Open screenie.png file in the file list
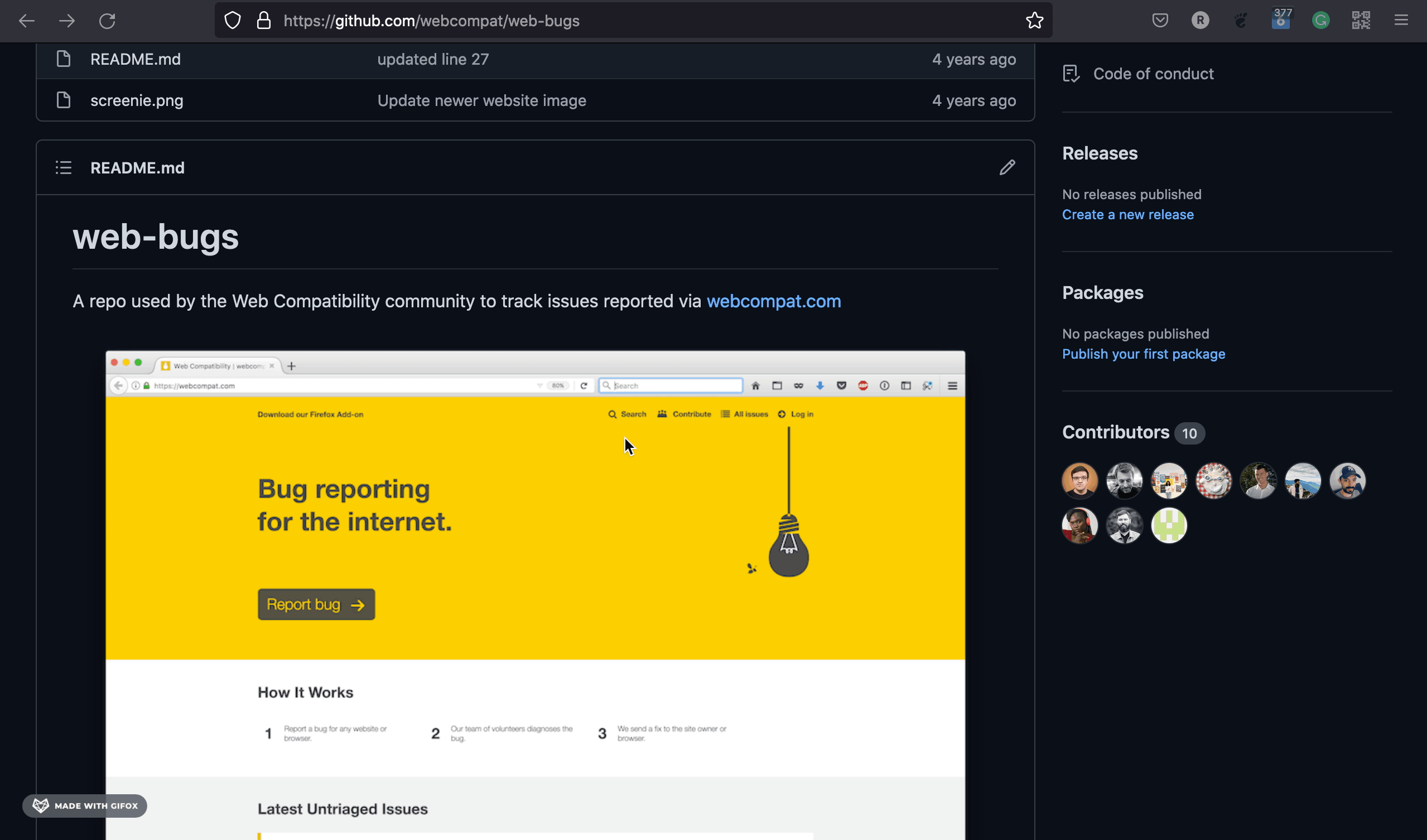 pyautogui.click(x=137, y=100)
